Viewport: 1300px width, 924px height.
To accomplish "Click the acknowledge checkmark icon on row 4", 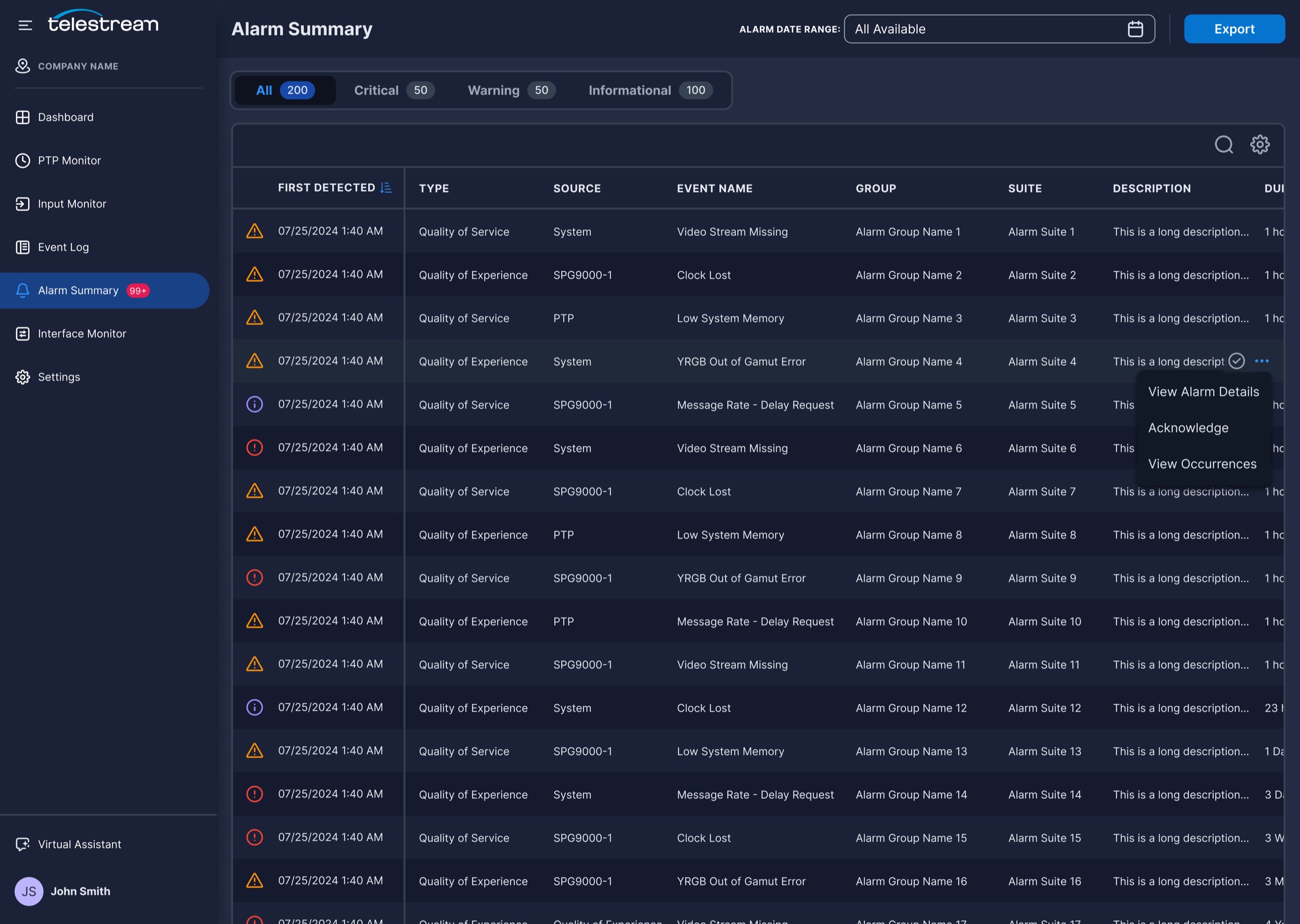I will click(x=1236, y=361).
